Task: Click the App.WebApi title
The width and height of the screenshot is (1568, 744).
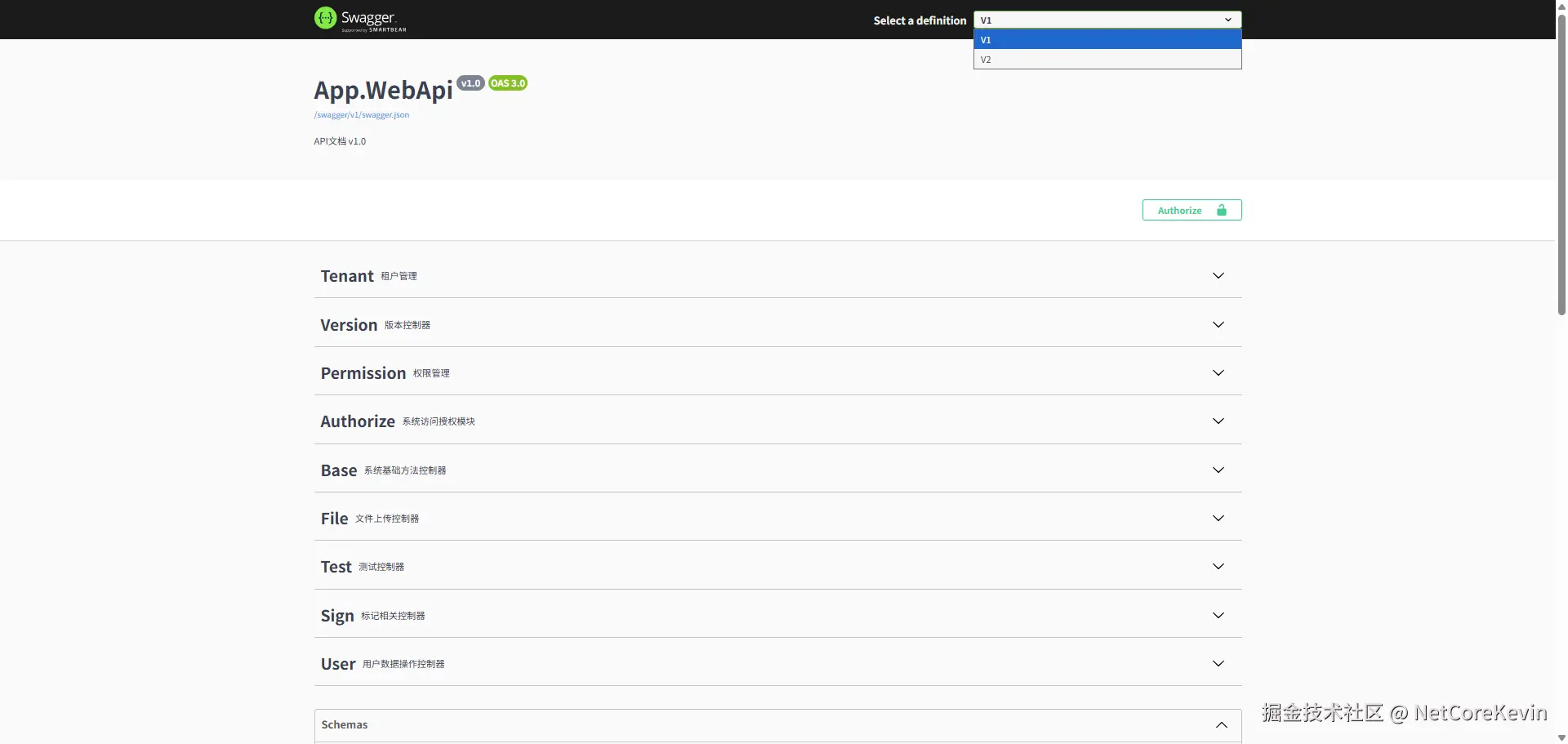Action: (x=383, y=90)
